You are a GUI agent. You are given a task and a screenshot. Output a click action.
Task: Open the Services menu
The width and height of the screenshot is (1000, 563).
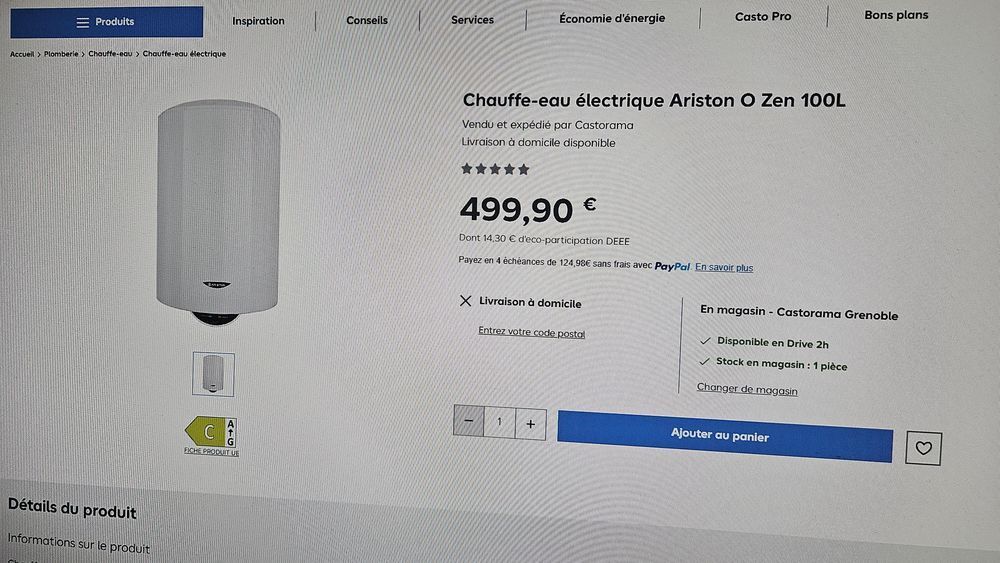point(472,20)
